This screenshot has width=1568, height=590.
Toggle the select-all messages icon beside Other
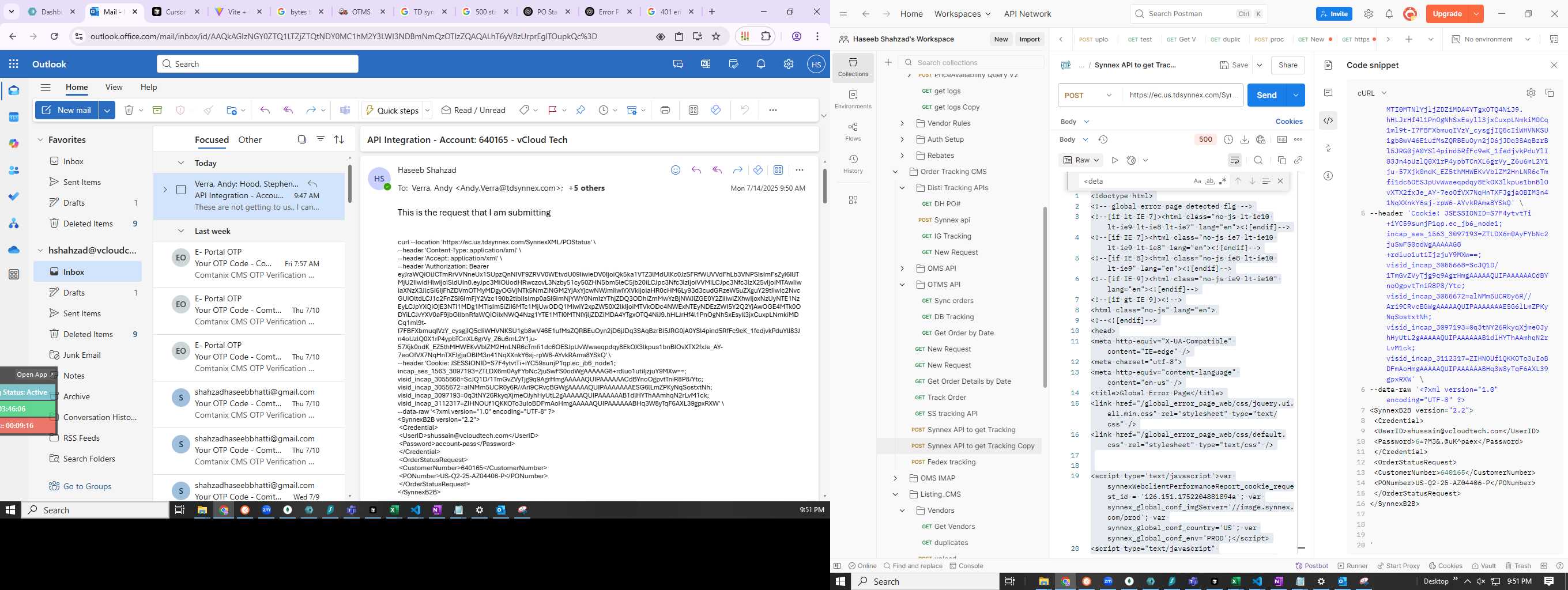pyautogui.click(x=302, y=139)
